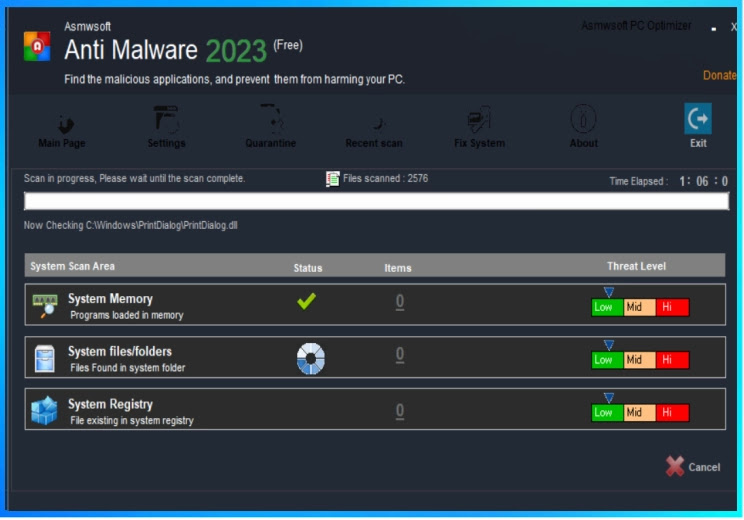The height and width of the screenshot is (520, 744).
Task: Click the items count 0 for System files/folders
Action: point(400,354)
